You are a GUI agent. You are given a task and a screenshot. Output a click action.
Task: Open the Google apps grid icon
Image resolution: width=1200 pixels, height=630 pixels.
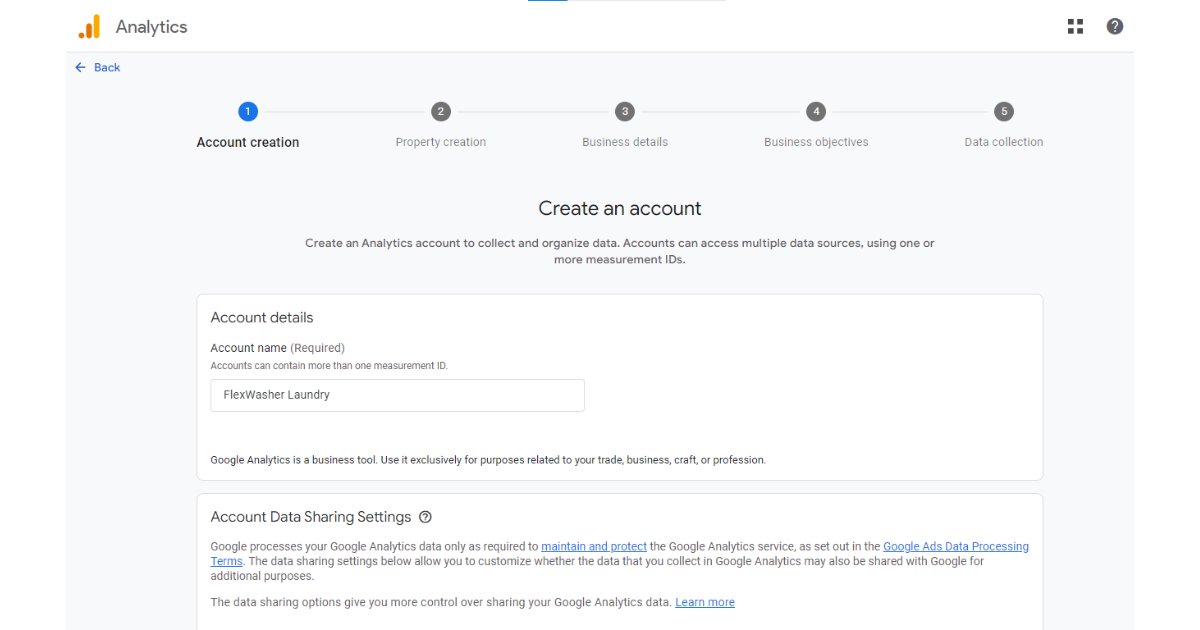pos(1075,27)
